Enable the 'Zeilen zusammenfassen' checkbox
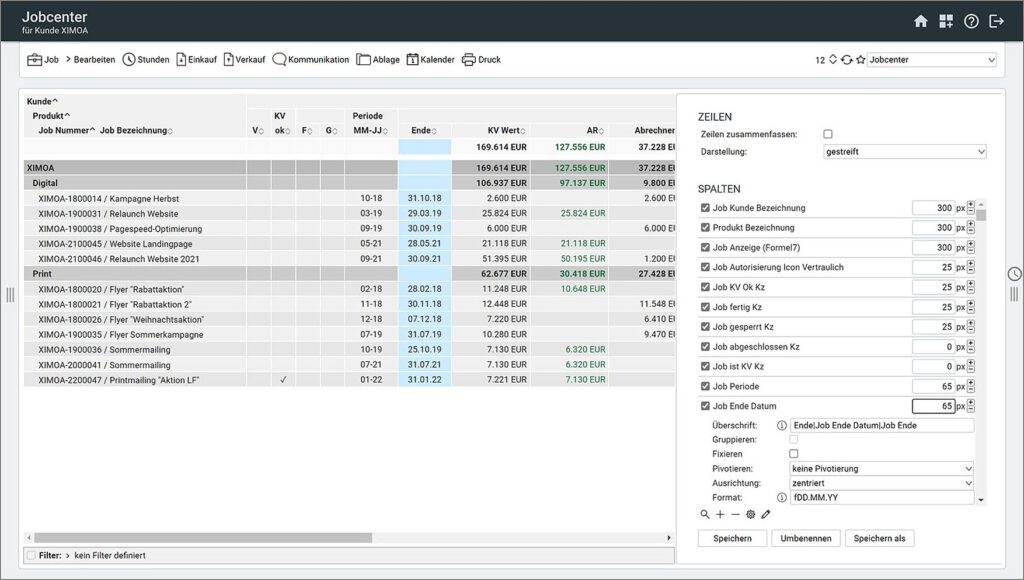The image size is (1024, 580). [827, 134]
